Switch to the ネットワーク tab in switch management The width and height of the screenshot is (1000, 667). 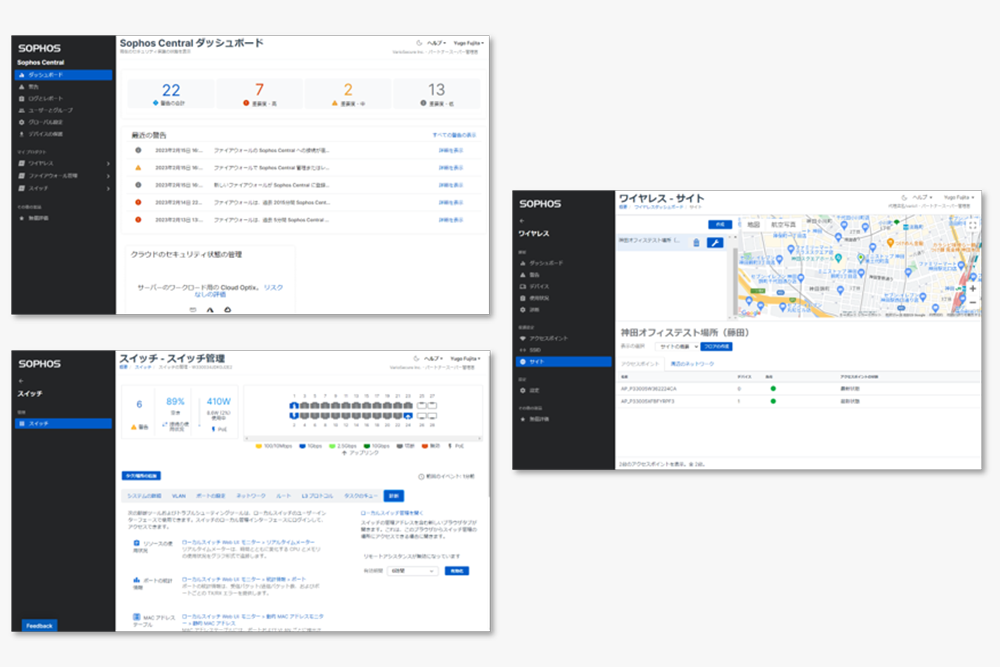click(x=251, y=496)
